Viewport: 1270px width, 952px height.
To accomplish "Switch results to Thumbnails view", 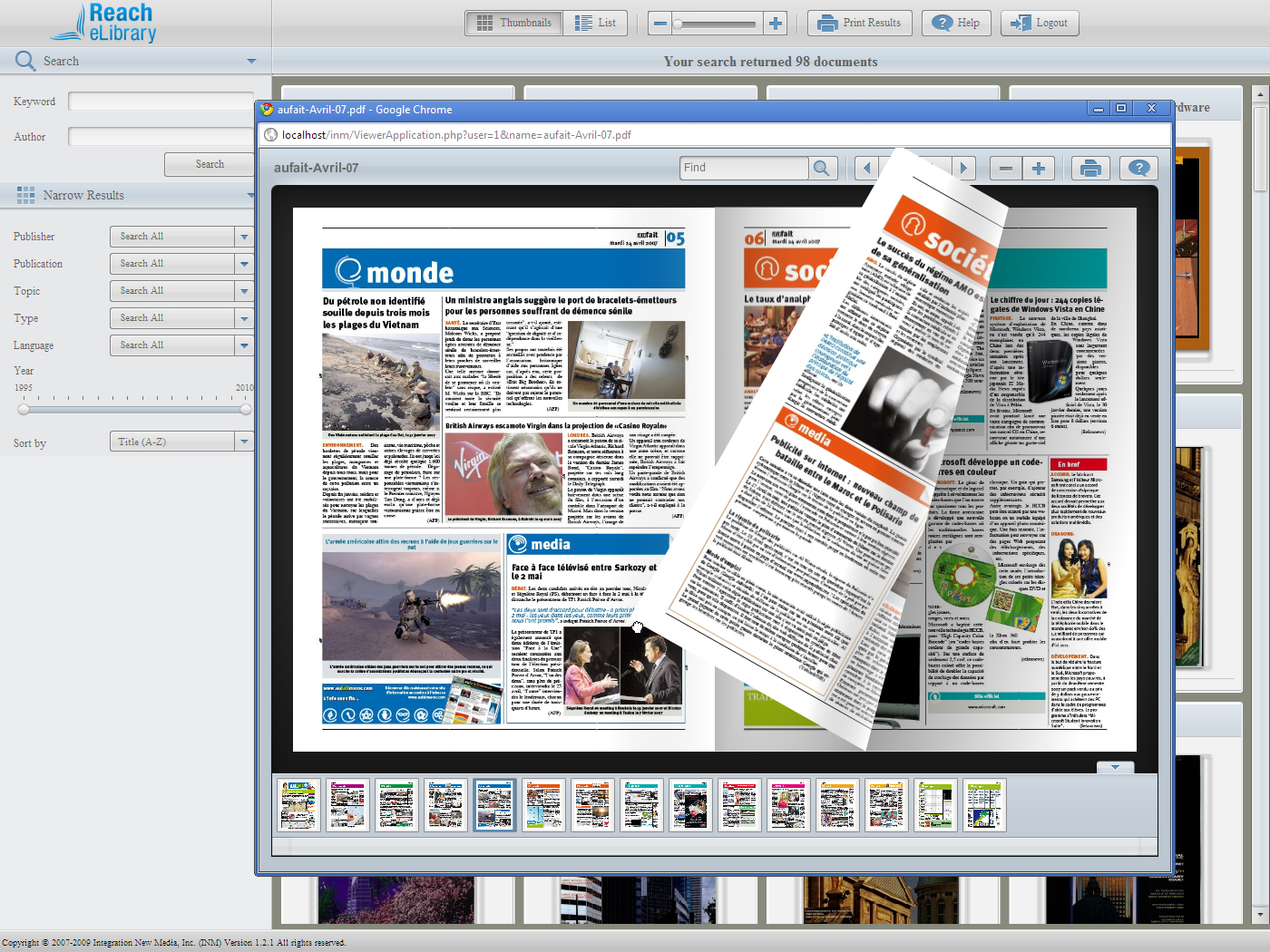I will point(513,24).
